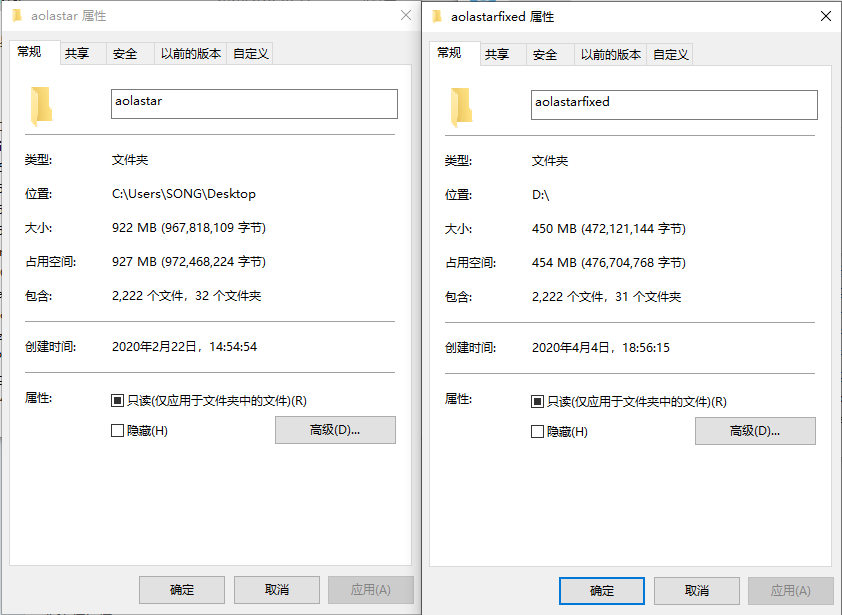Screen dimensions: 842x615
Task: Click size value 922 MB (967,818,109 字节)
Action: click(x=188, y=228)
